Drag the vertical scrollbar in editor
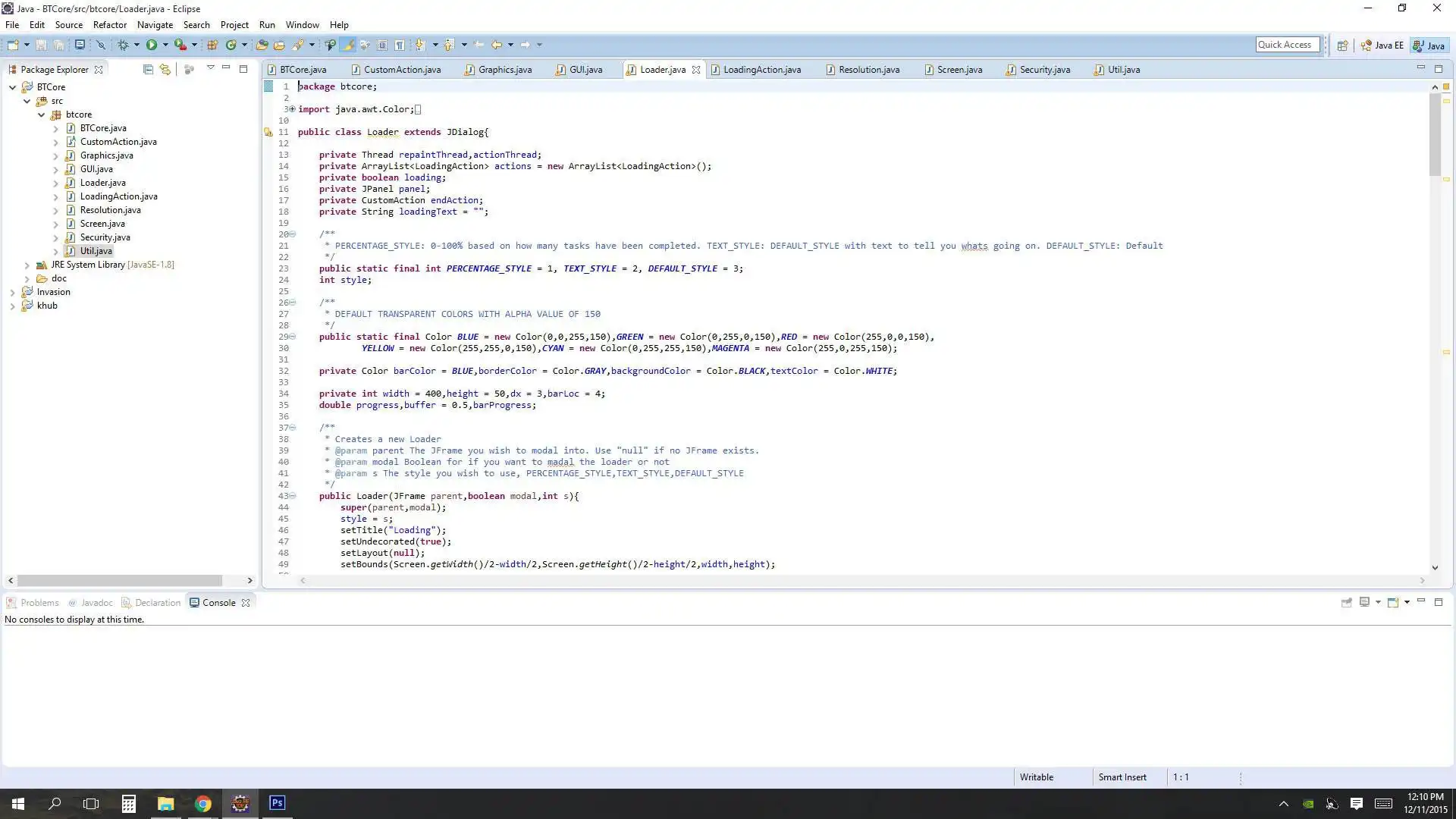This screenshot has height=819, width=1456. tap(1437, 121)
